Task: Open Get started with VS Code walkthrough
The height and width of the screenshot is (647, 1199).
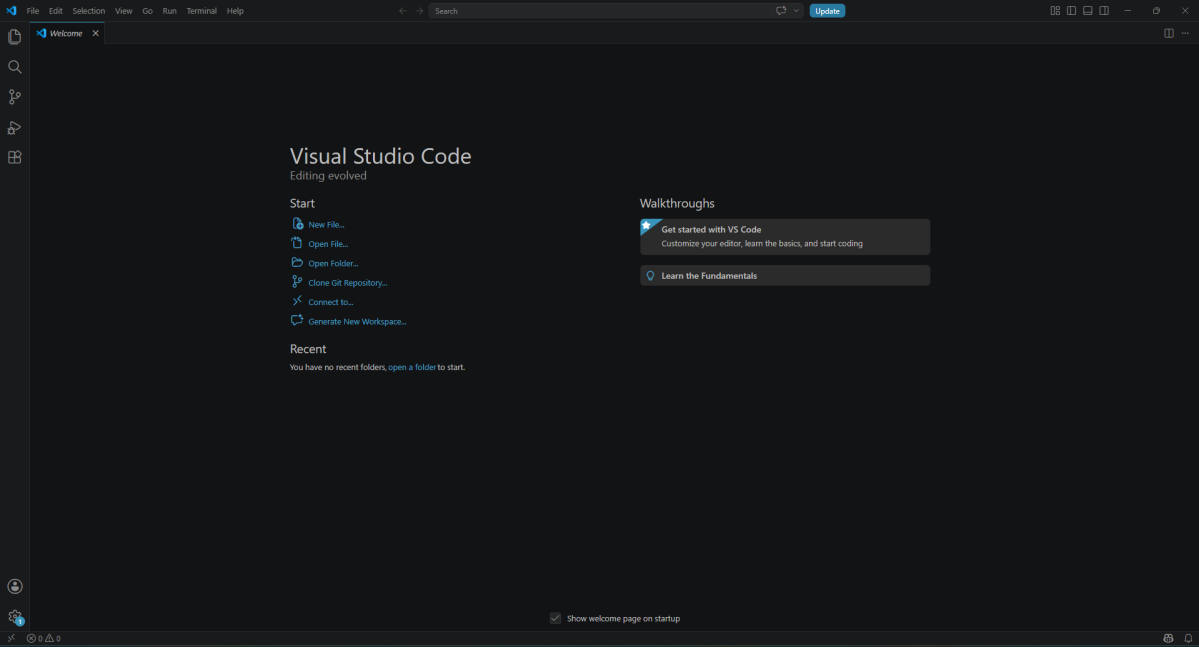Action: tap(785, 237)
